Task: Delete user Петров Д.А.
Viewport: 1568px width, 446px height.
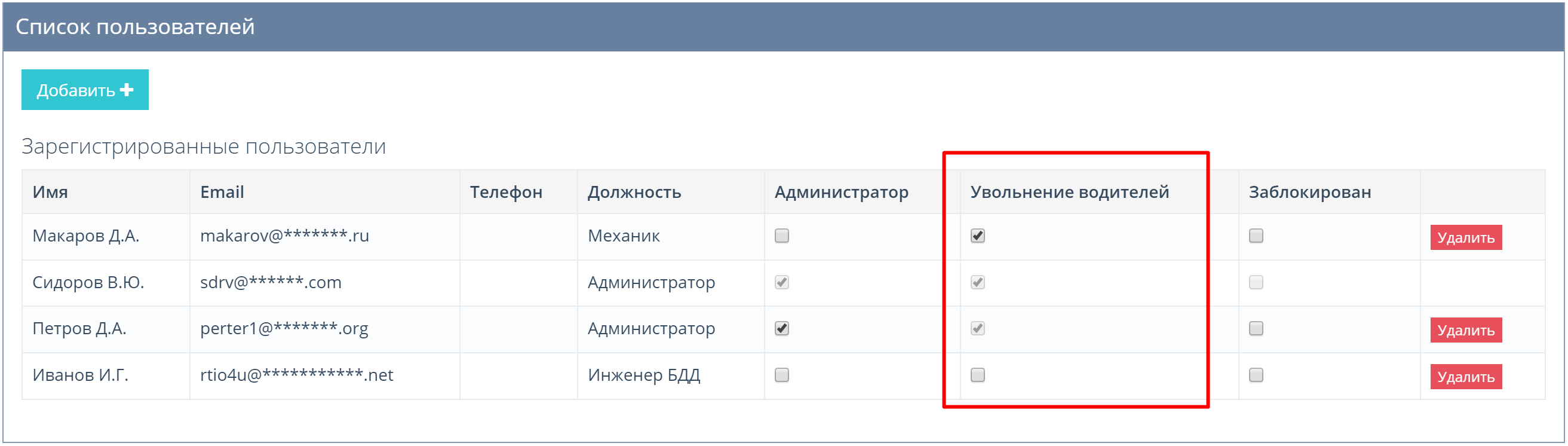Action: (1465, 330)
